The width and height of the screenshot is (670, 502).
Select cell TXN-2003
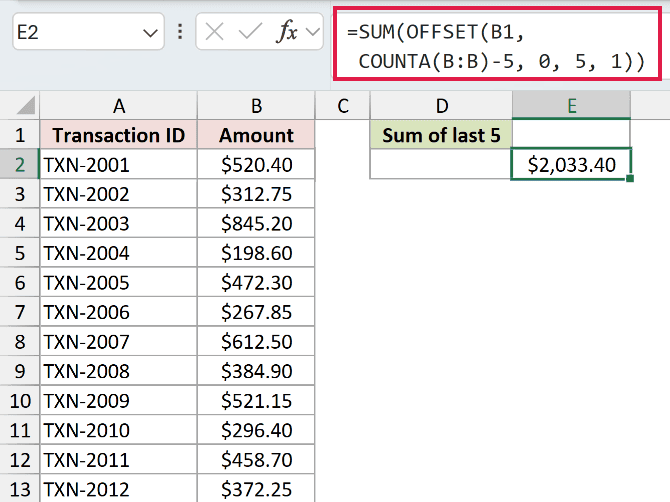point(118,223)
